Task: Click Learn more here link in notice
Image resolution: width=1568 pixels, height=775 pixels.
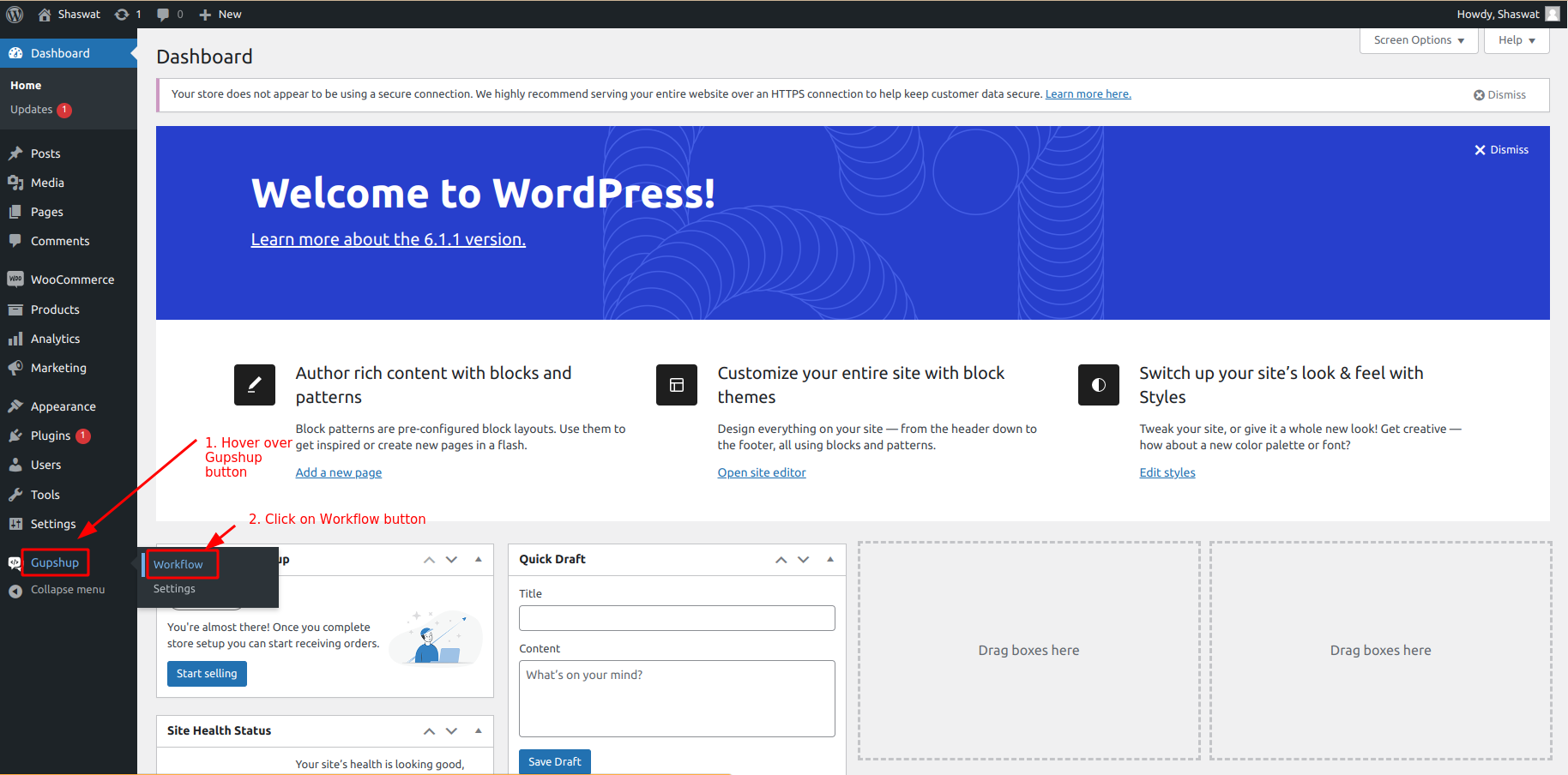Action: coord(1088,94)
